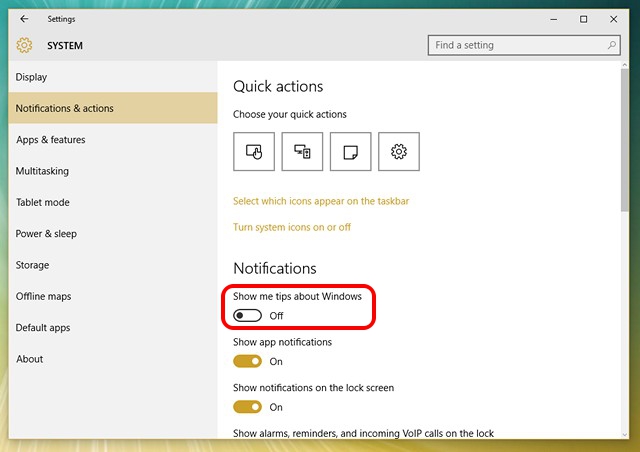Disable notifications on the lock screen
The height and width of the screenshot is (452, 640).
coord(247,407)
